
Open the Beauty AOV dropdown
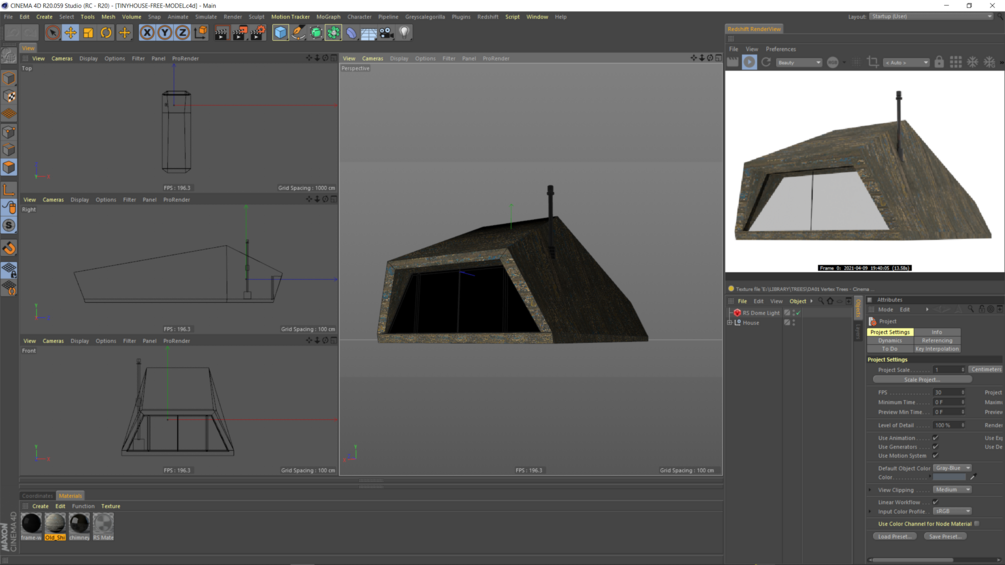point(799,63)
